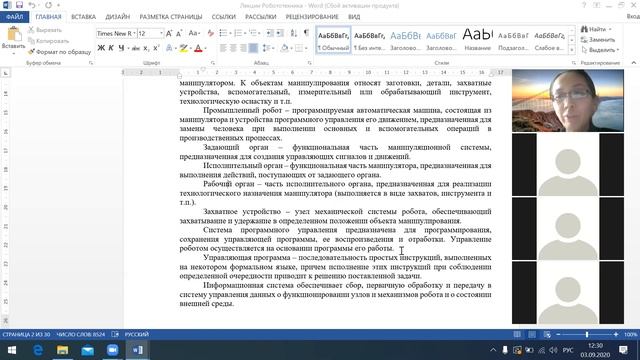This screenshot has height=360, width=640.
Task: Collapse the ribbon with the arrow
Action: click(x=633, y=63)
